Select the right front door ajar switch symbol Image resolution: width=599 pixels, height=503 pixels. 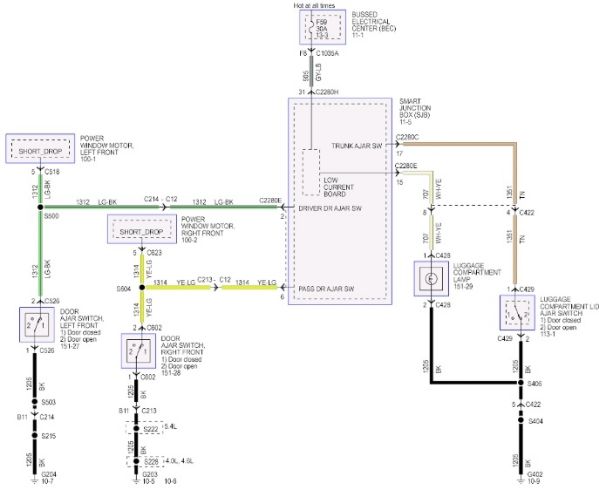coord(138,351)
